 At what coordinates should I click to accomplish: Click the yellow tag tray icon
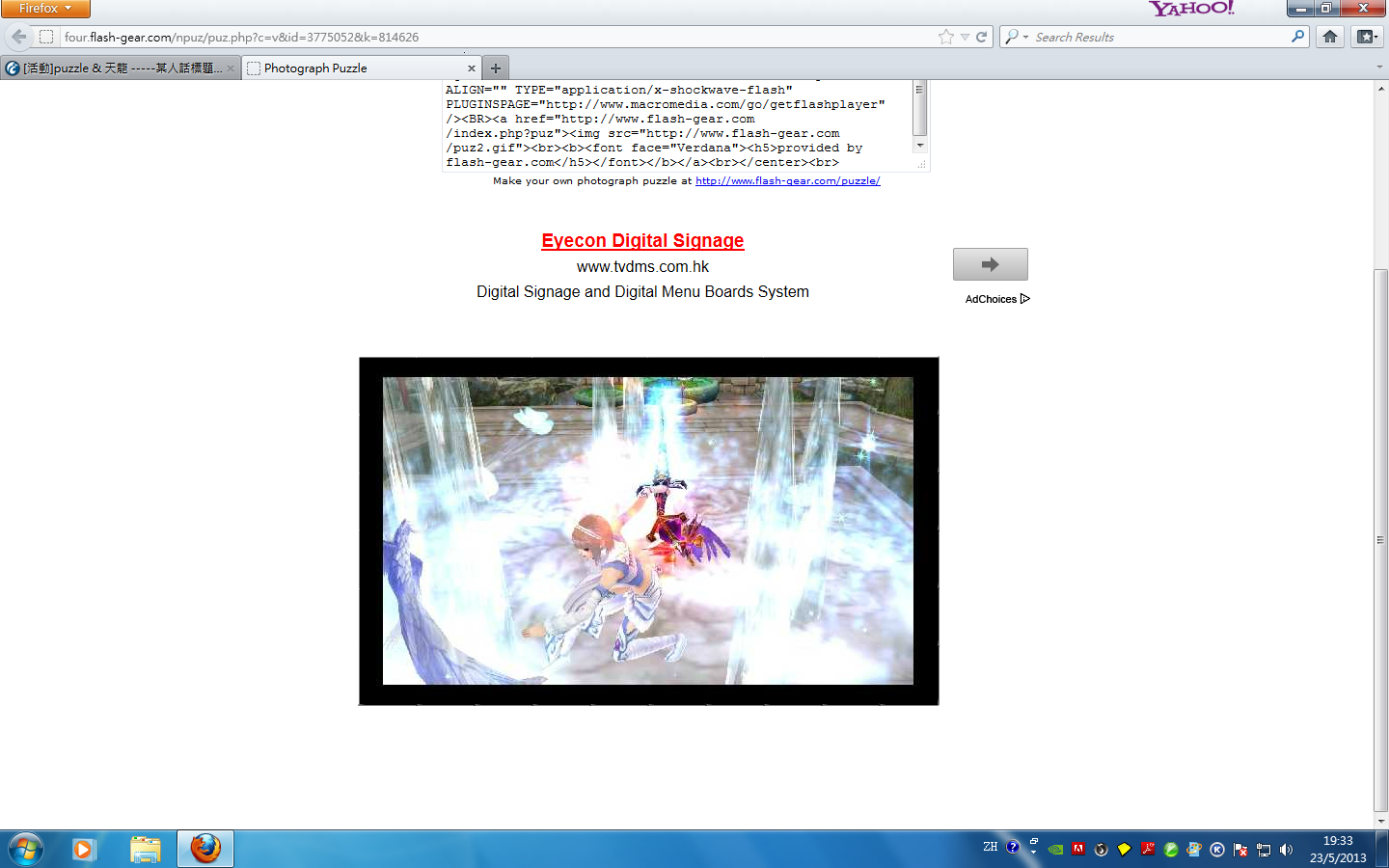1125,850
